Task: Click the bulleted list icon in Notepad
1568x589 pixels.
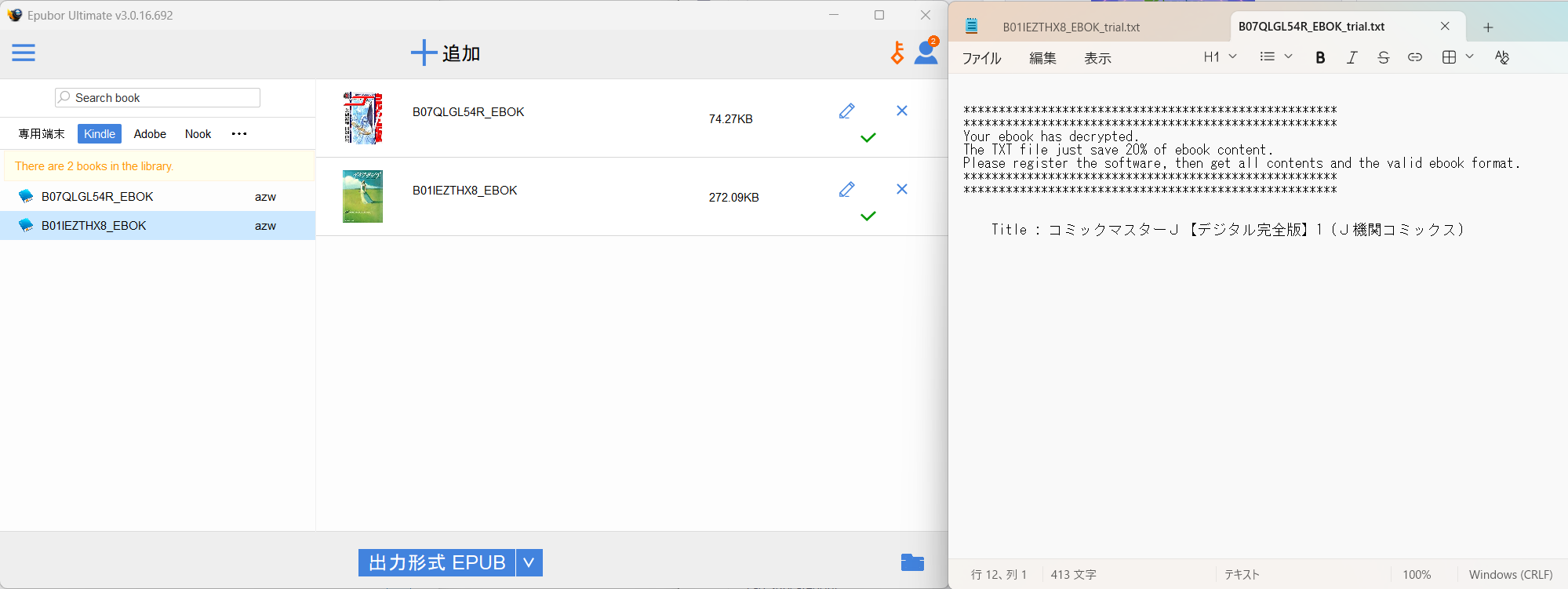Action: click(x=1267, y=56)
